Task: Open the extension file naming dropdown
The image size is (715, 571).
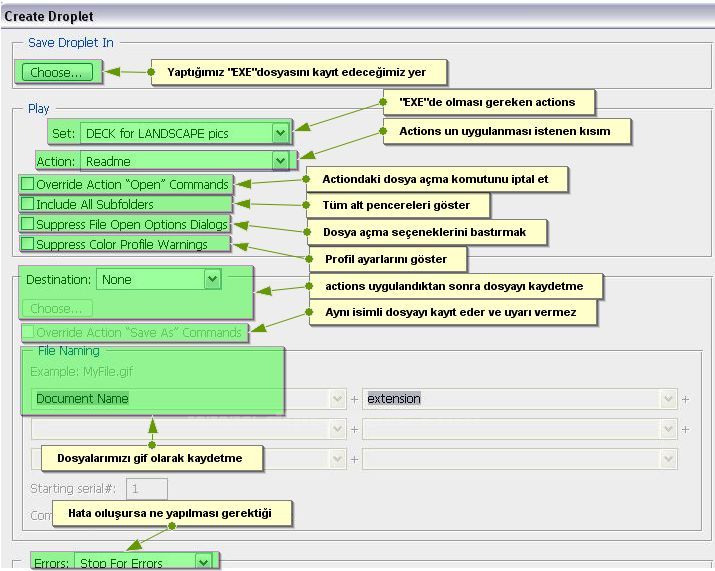Action: point(520,399)
